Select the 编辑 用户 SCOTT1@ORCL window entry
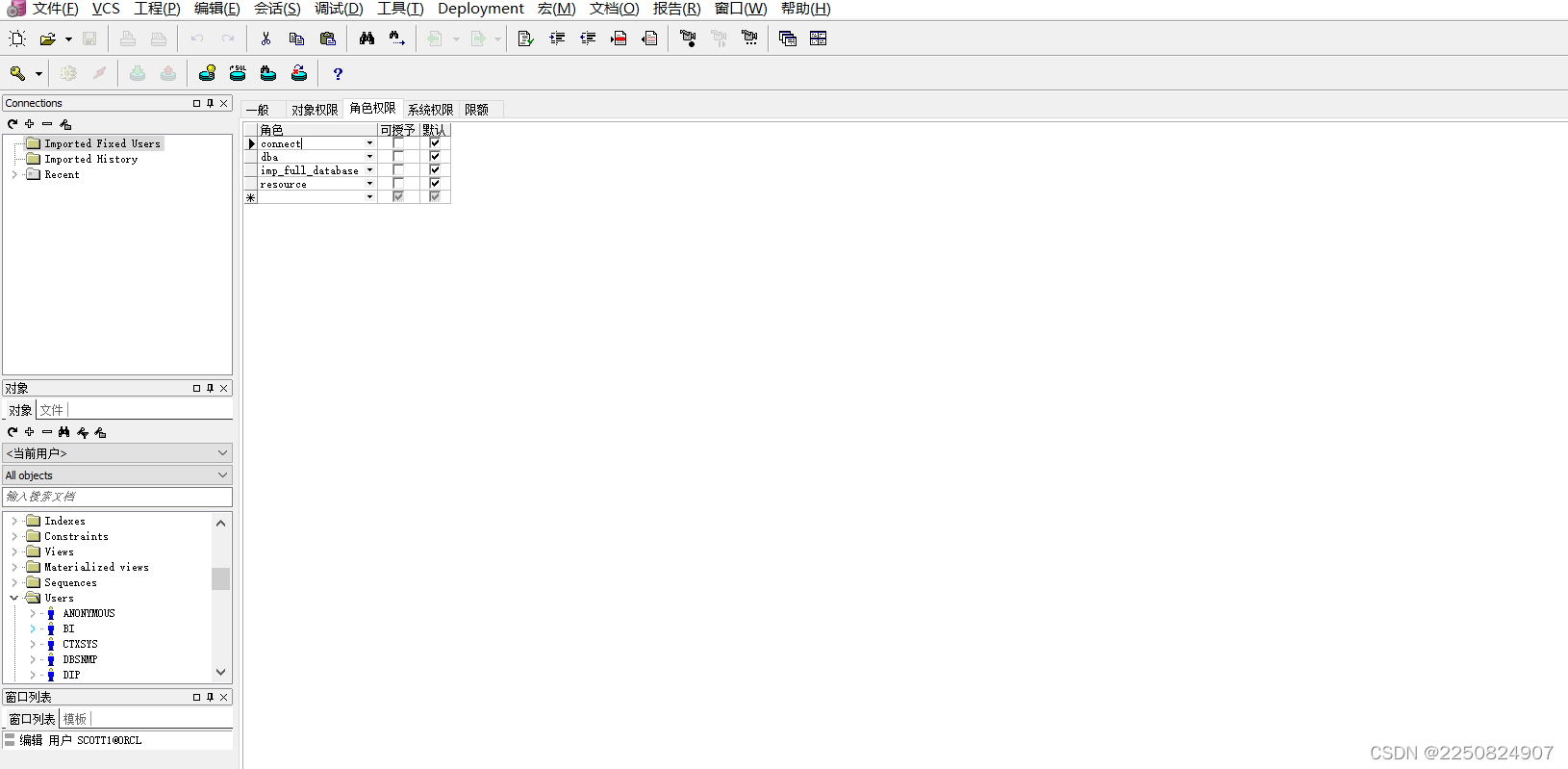1568x769 pixels. click(x=80, y=740)
